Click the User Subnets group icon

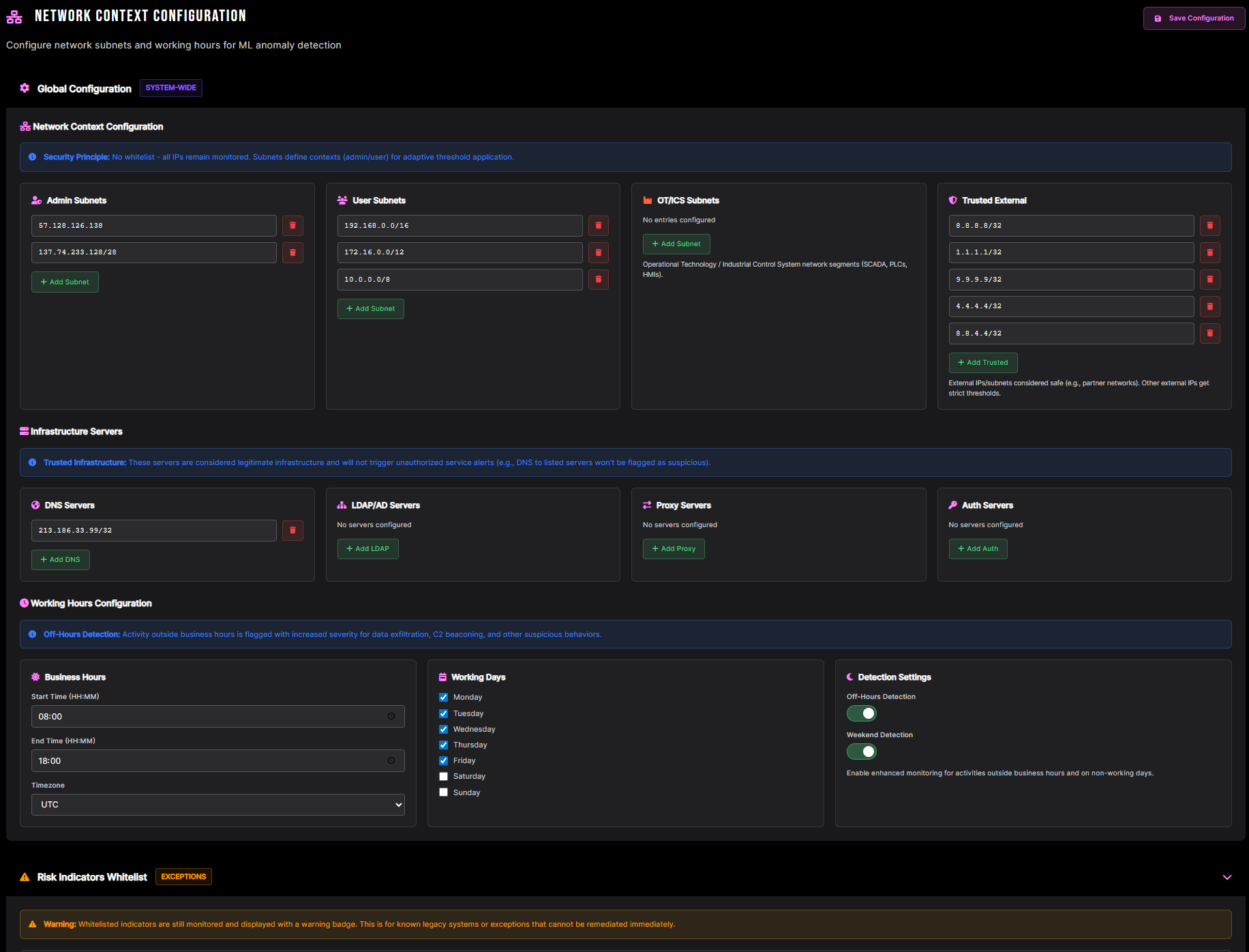pos(341,200)
